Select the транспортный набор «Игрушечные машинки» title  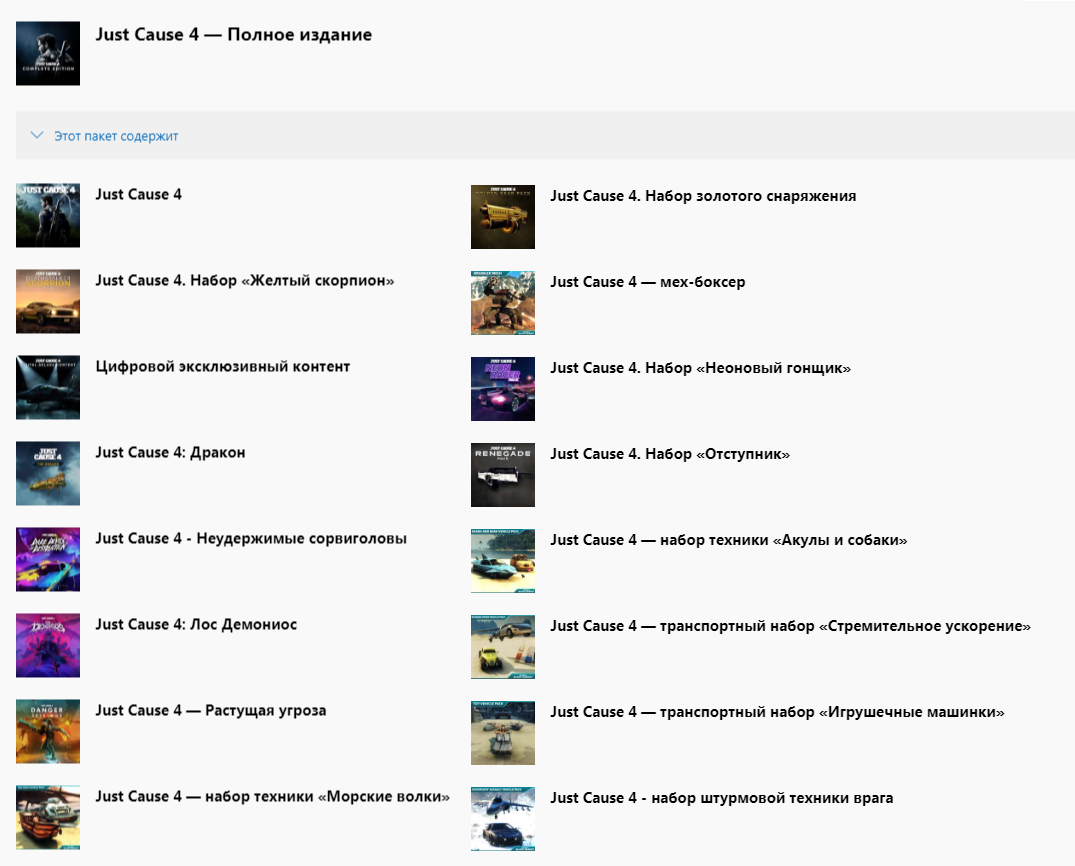[x=777, y=712]
